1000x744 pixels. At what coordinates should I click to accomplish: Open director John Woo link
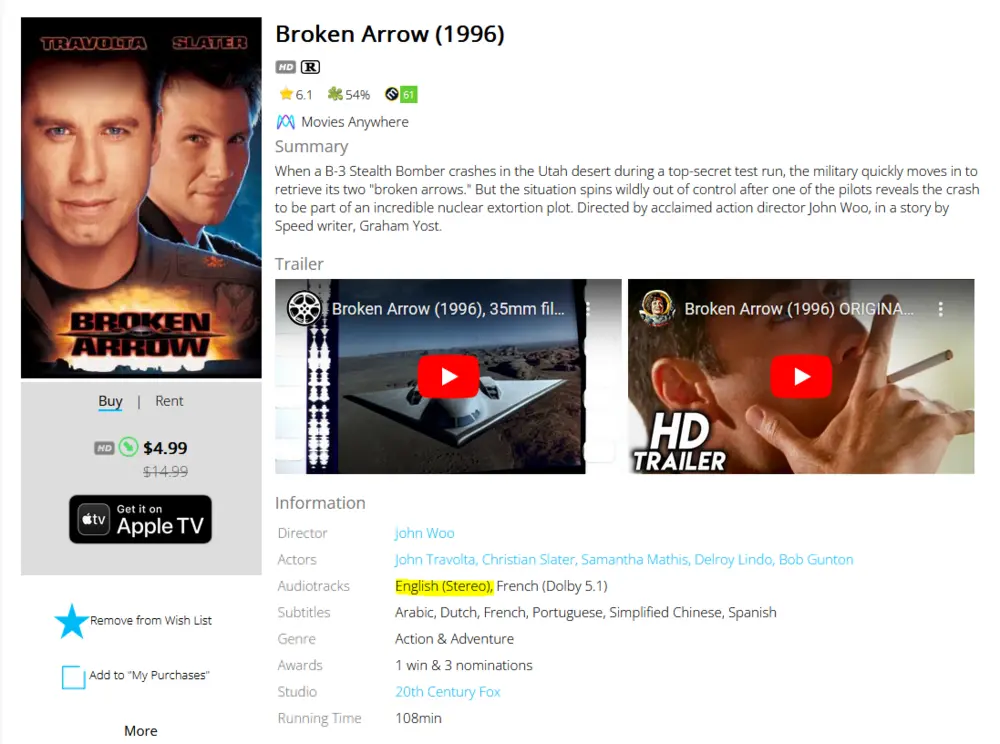424,533
